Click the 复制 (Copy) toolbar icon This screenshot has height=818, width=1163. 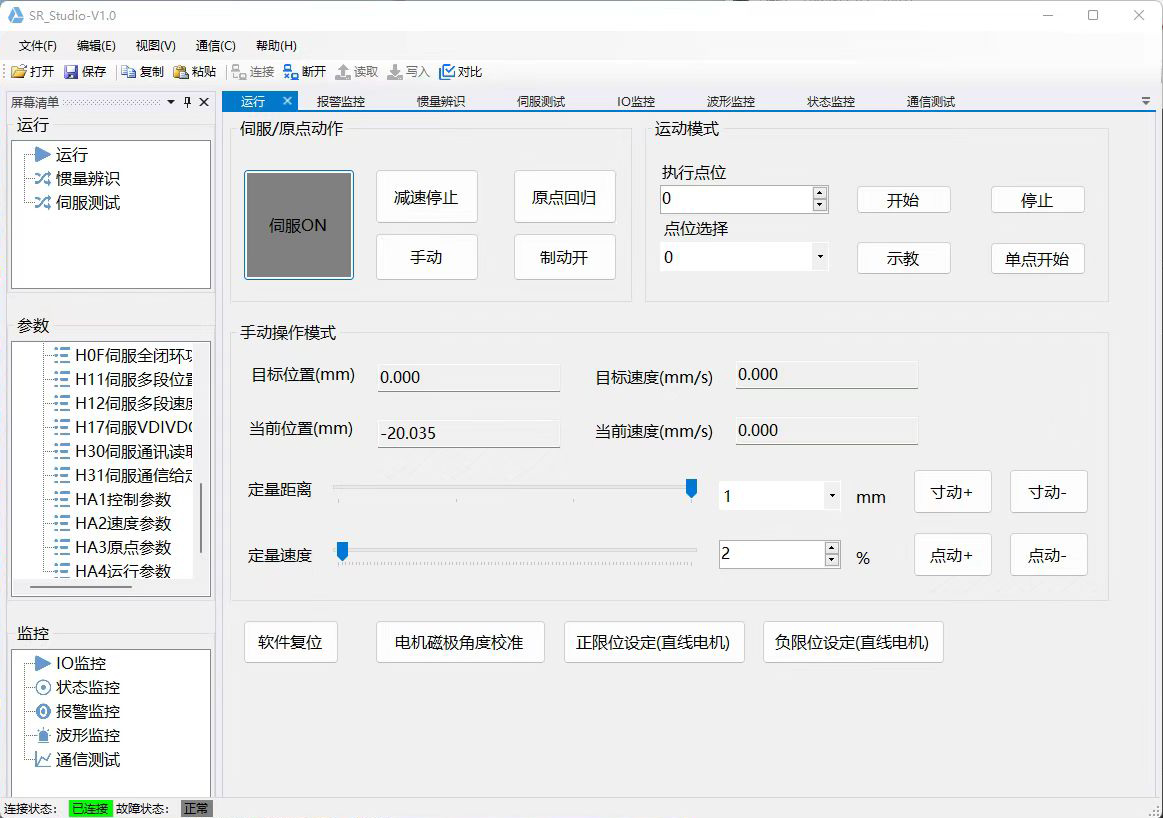point(128,72)
